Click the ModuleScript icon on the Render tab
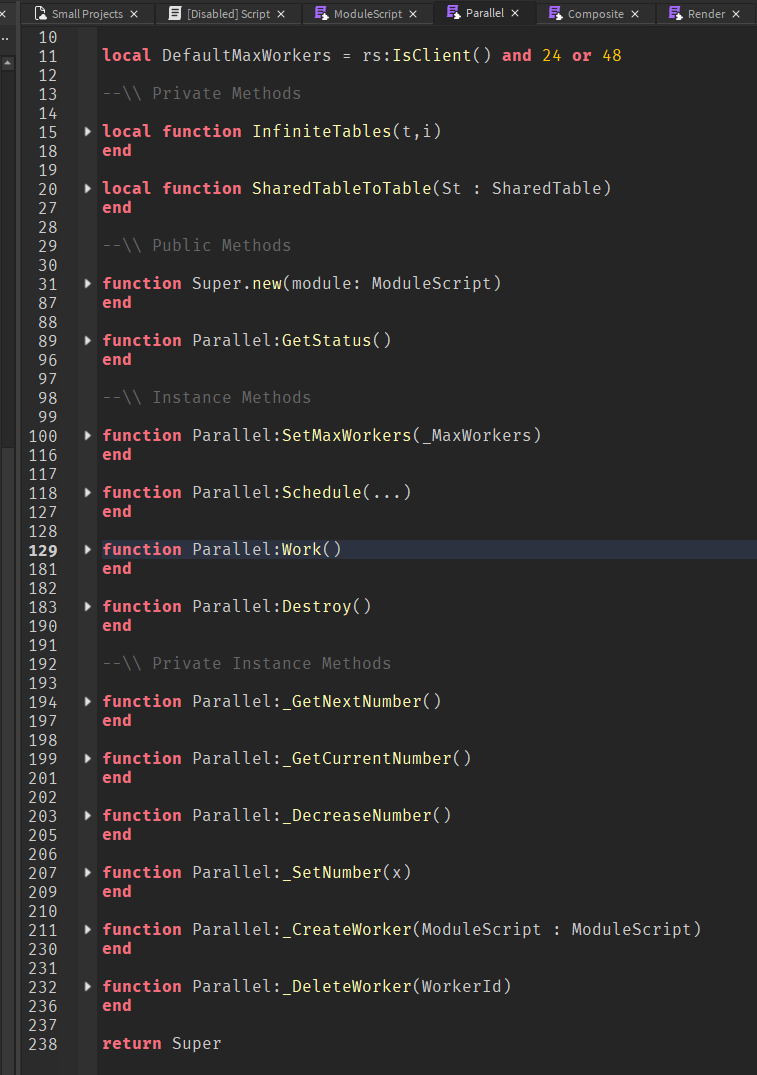Viewport: 757px width, 1075px height. 674,14
